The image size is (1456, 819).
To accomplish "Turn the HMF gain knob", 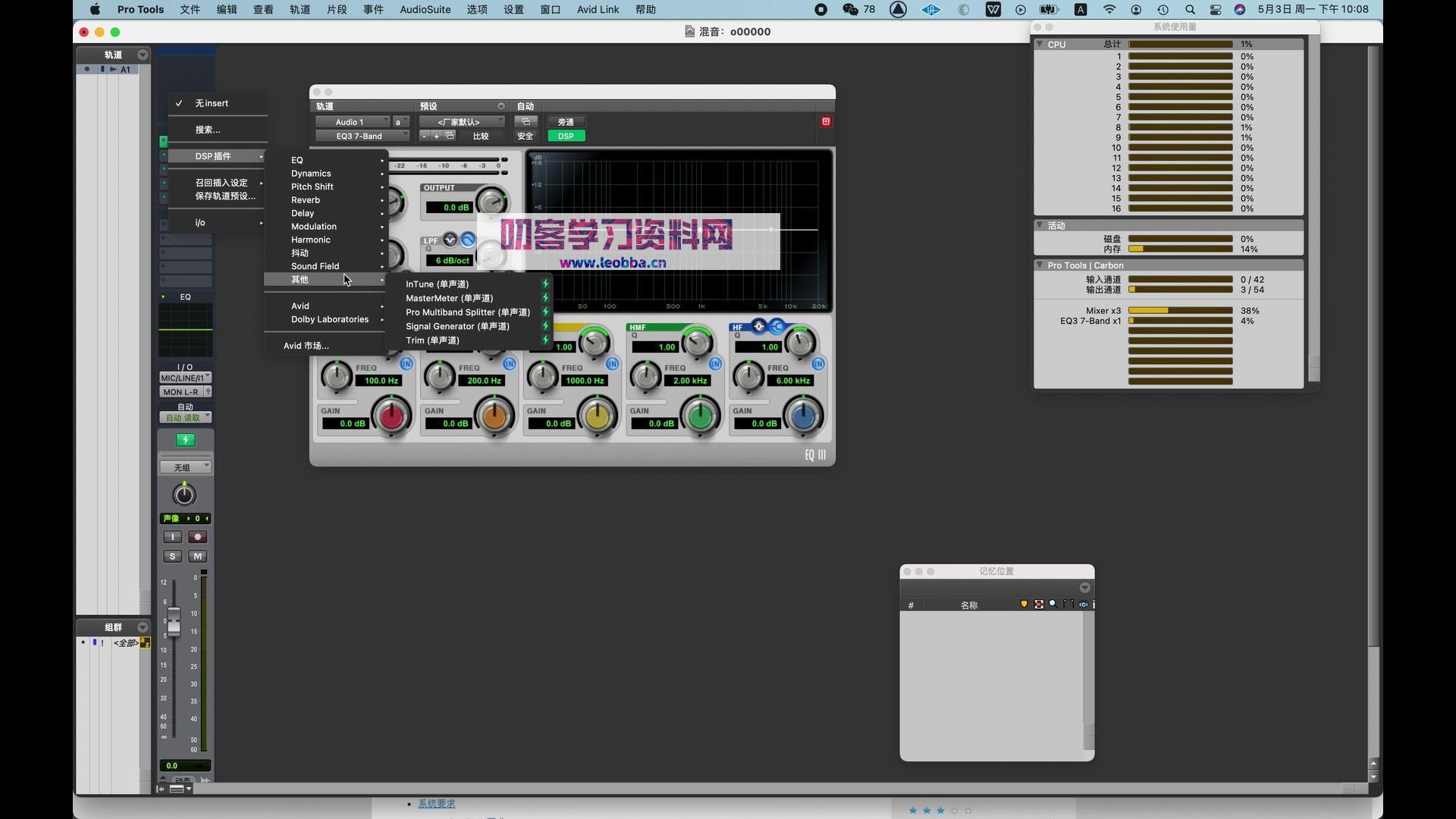I will click(699, 416).
